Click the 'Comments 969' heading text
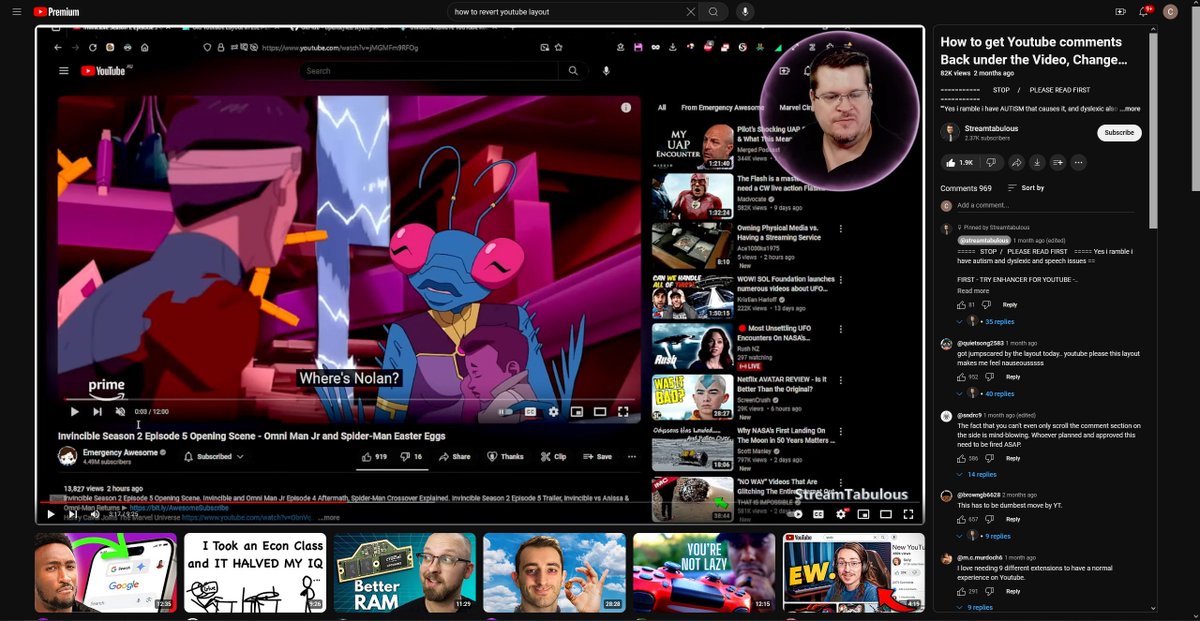 pyautogui.click(x=966, y=188)
